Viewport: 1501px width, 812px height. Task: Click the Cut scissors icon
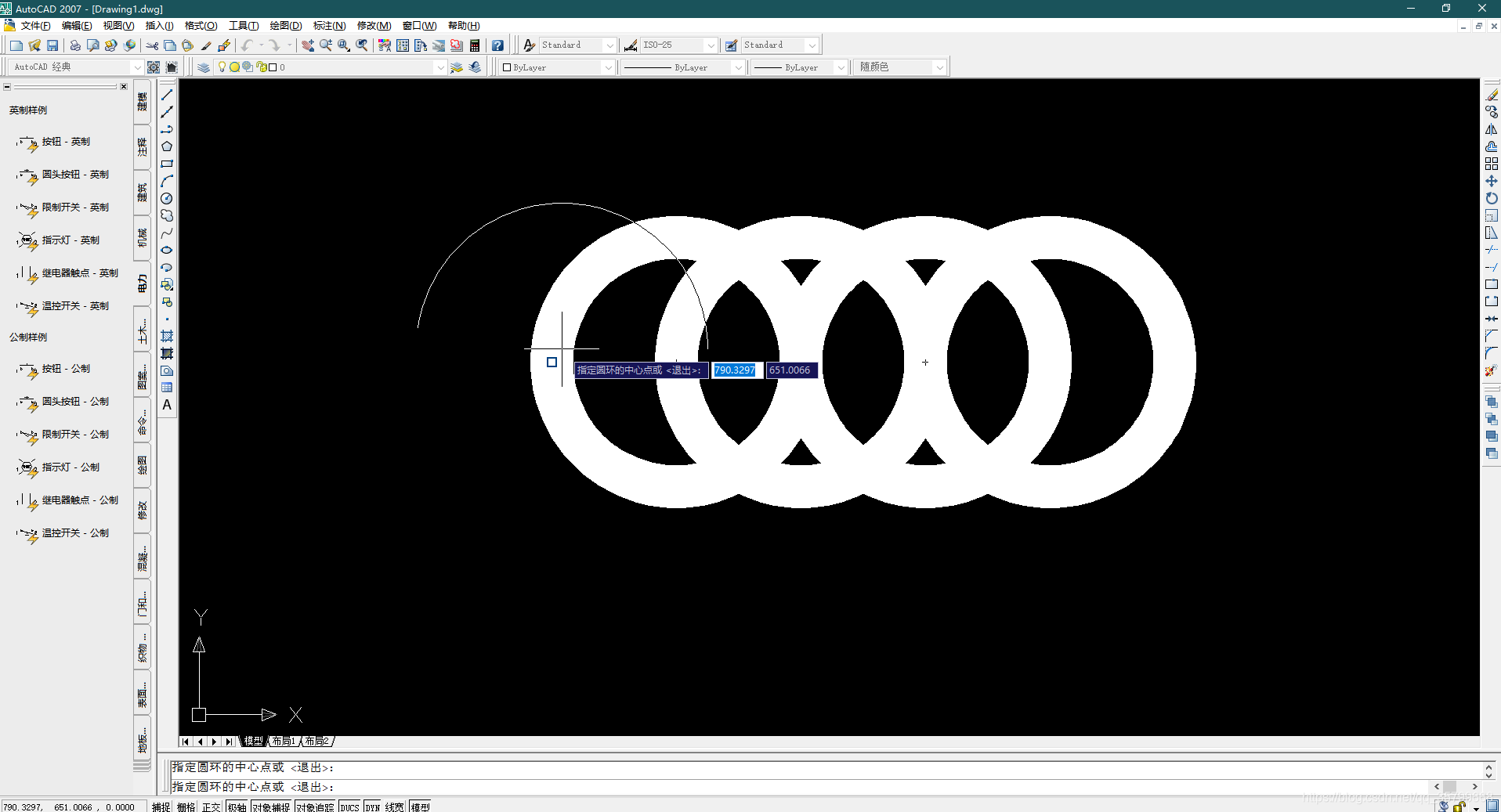pyautogui.click(x=152, y=45)
